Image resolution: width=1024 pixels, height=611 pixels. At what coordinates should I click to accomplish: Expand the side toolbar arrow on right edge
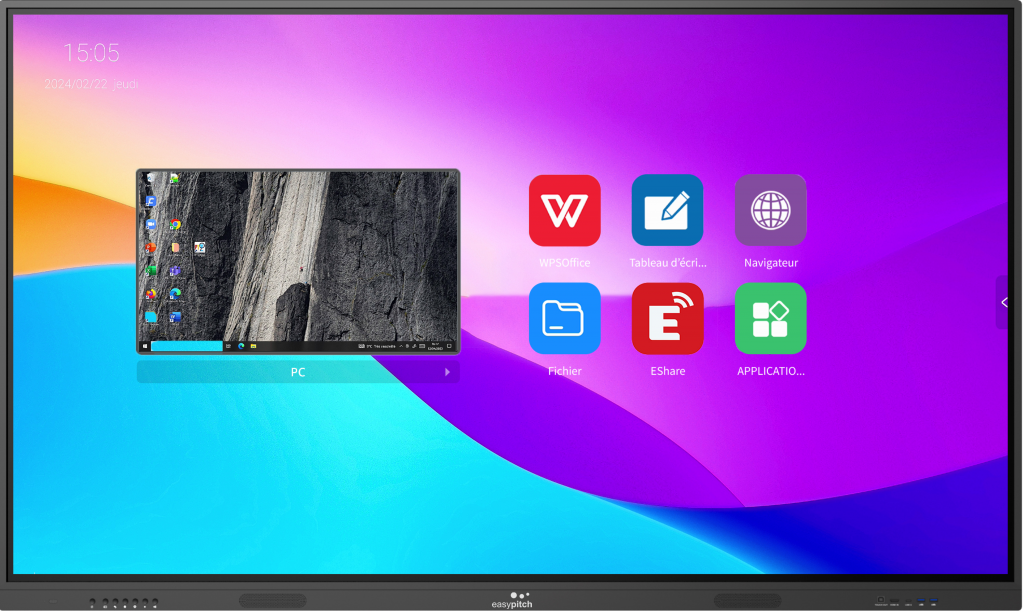click(x=1004, y=302)
